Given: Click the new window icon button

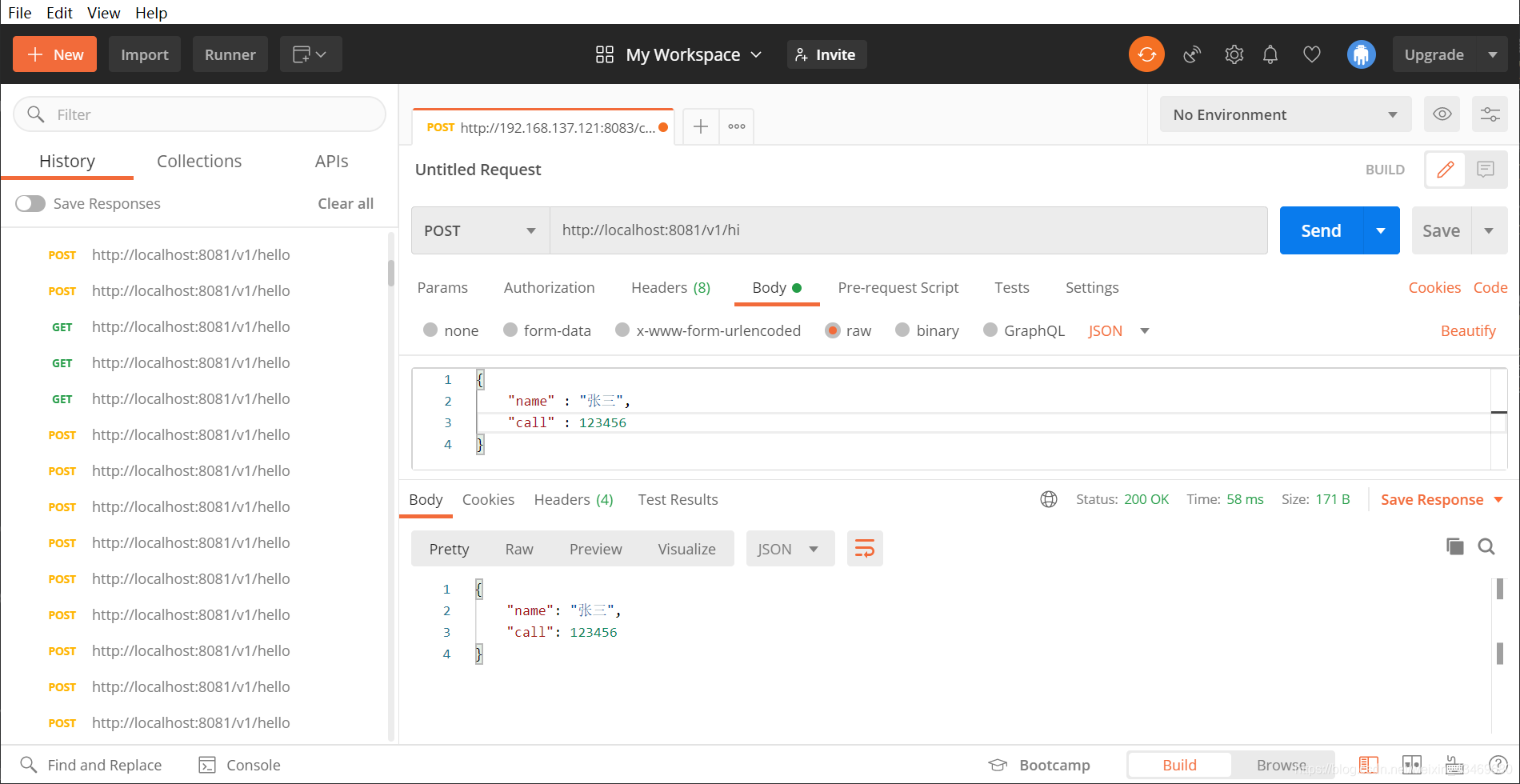Looking at the screenshot, I should coord(310,54).
